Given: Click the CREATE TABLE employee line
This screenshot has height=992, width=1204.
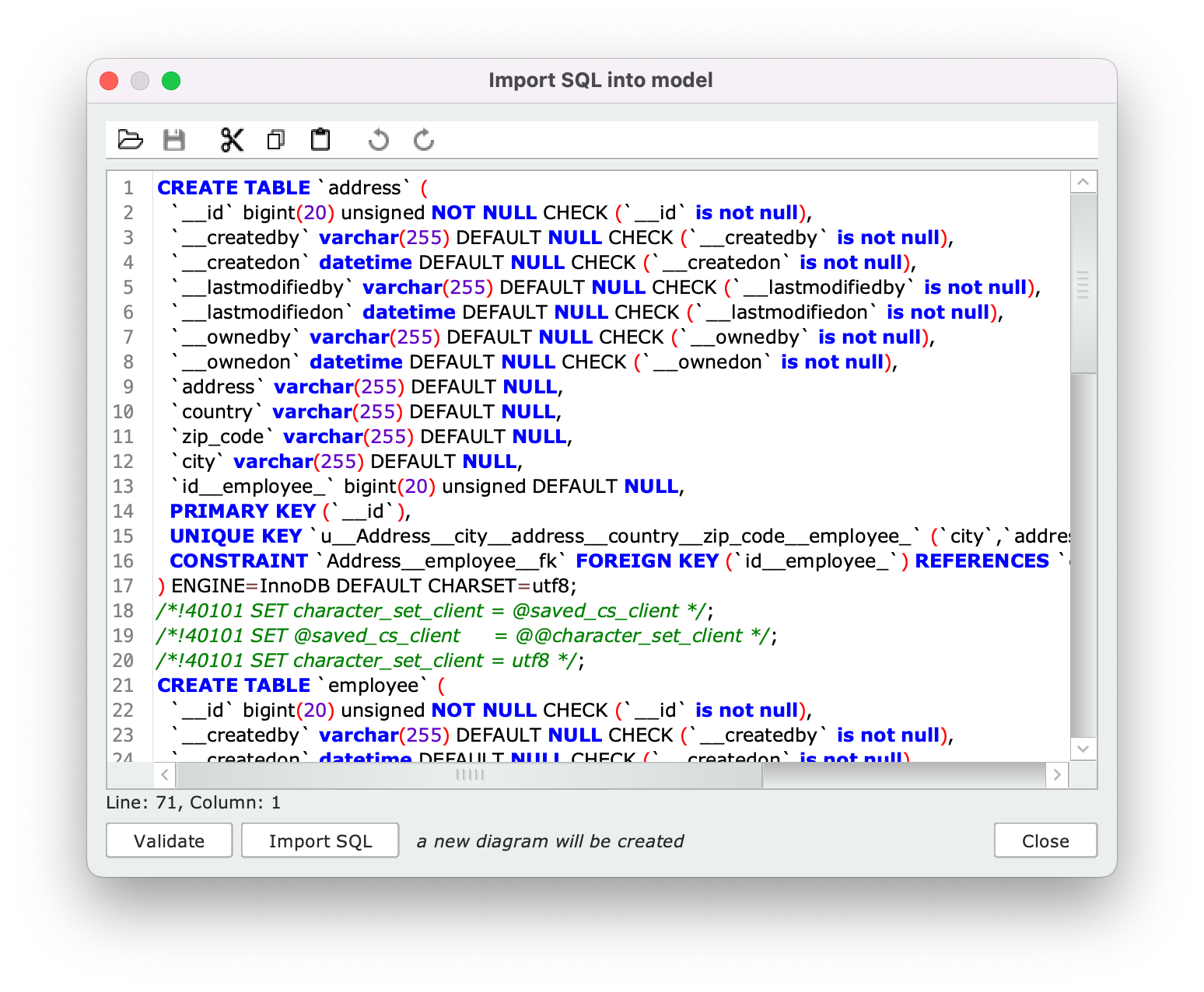Looking at the screenshot, I should [x=301, y=686].
